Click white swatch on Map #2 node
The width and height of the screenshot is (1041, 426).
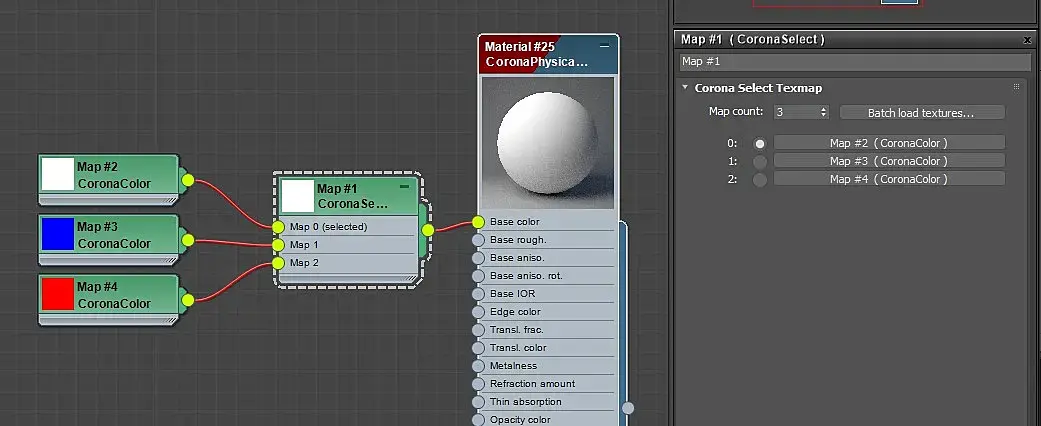58,175
